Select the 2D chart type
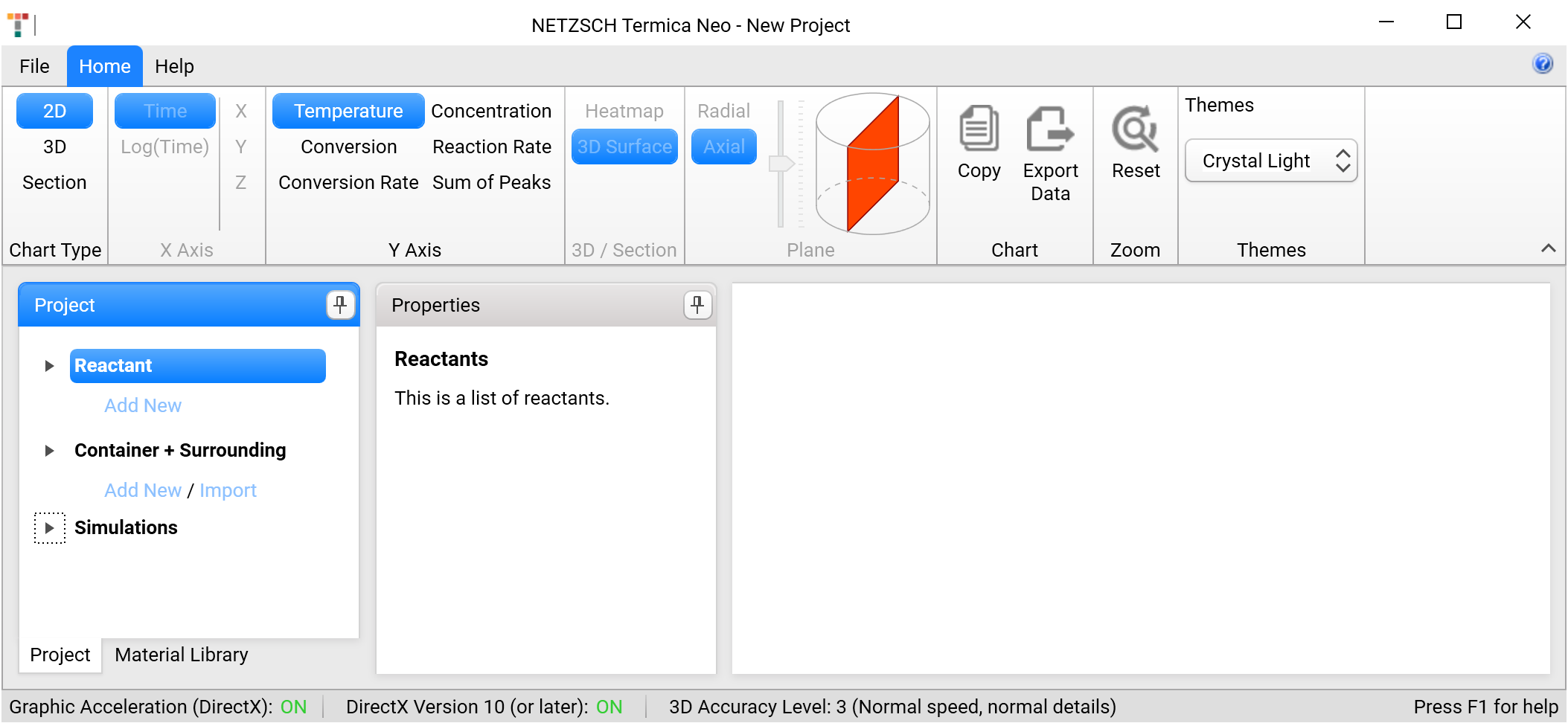This screenshot has height=726, width=1568. 54,111
